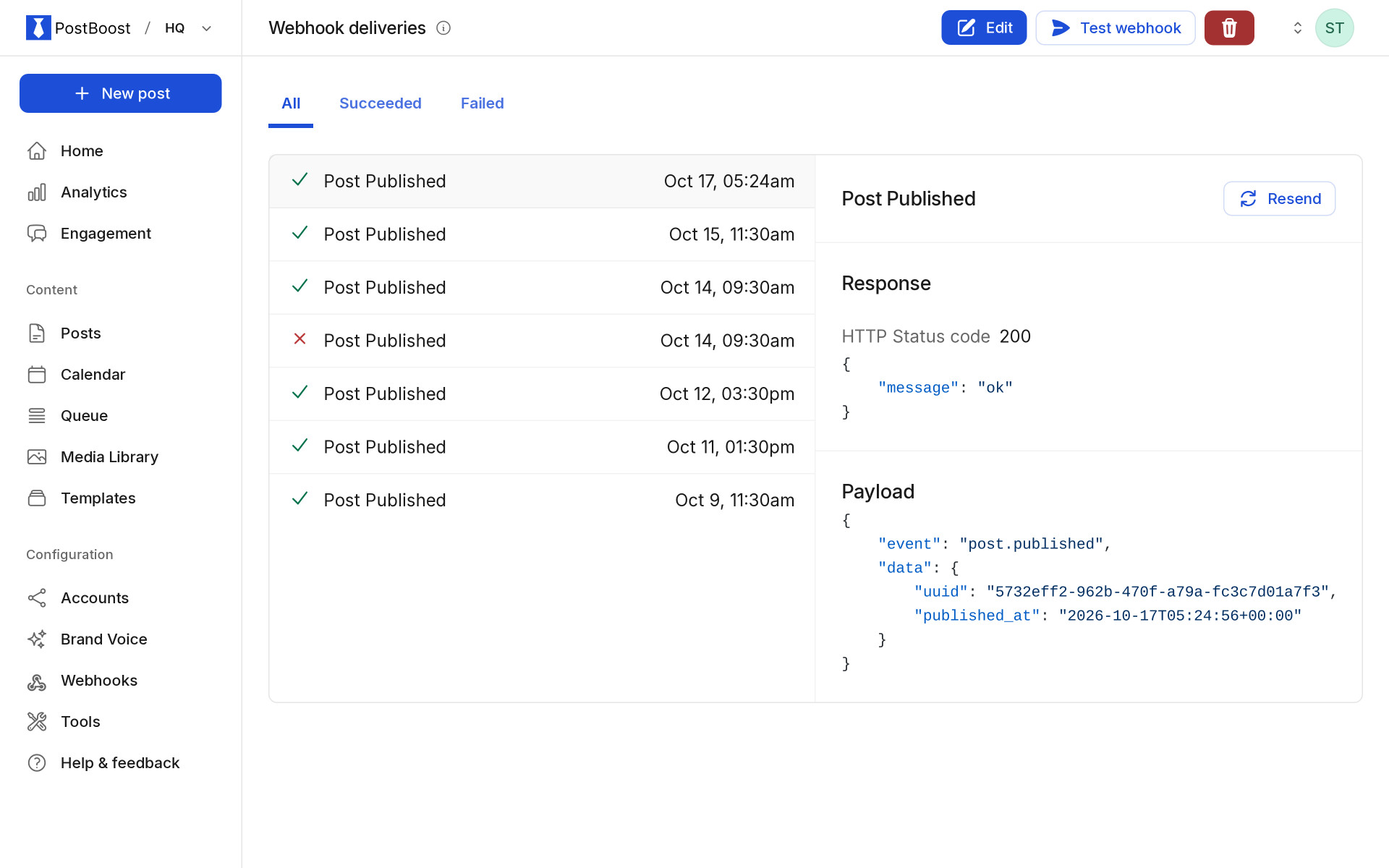Resend the Post Published delivery
Image resolution: width=1389 pixels, height=868 pixels.
pos(1279,198)
